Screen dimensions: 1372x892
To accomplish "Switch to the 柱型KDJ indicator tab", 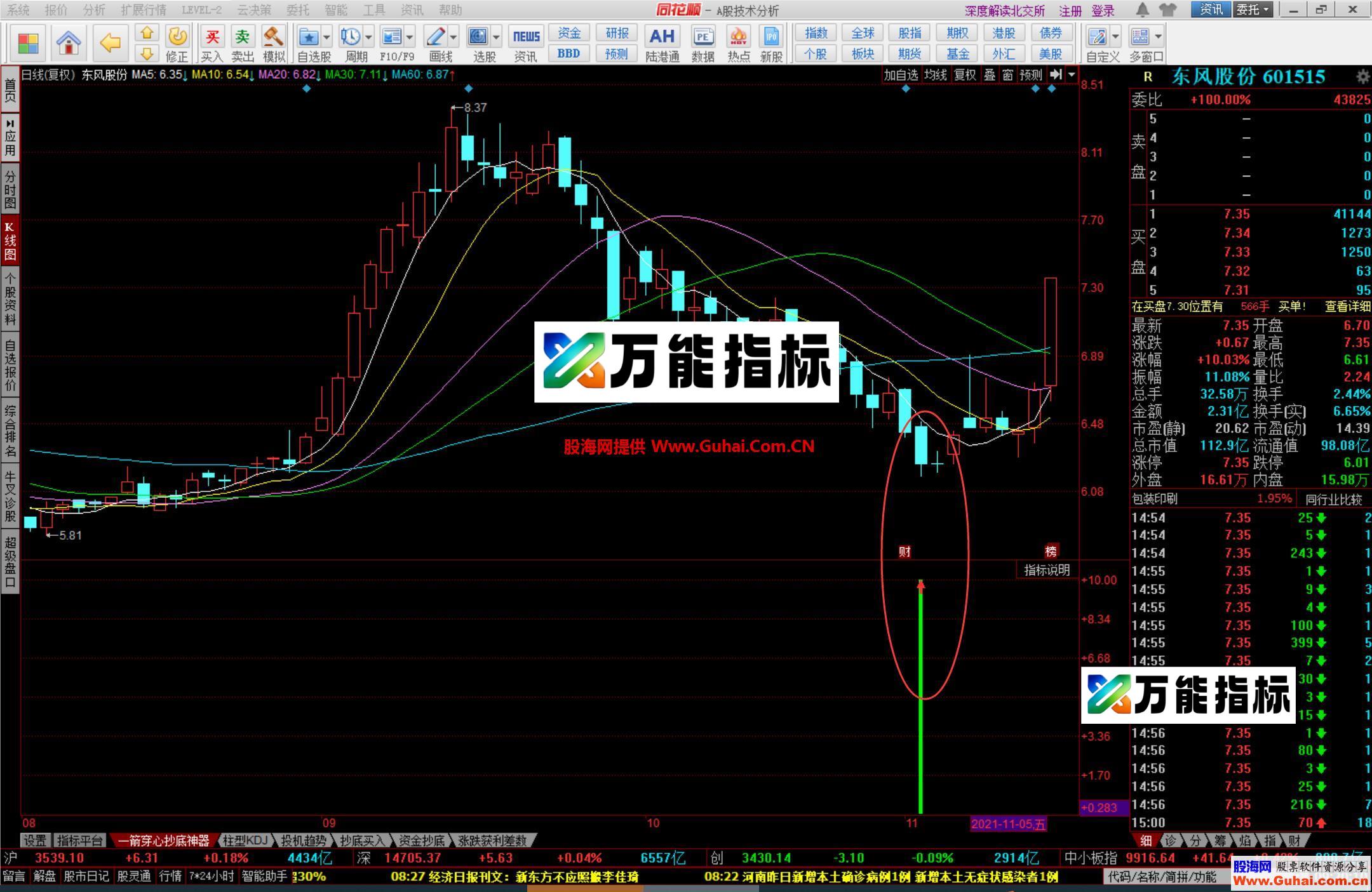I will click(245, 841).
